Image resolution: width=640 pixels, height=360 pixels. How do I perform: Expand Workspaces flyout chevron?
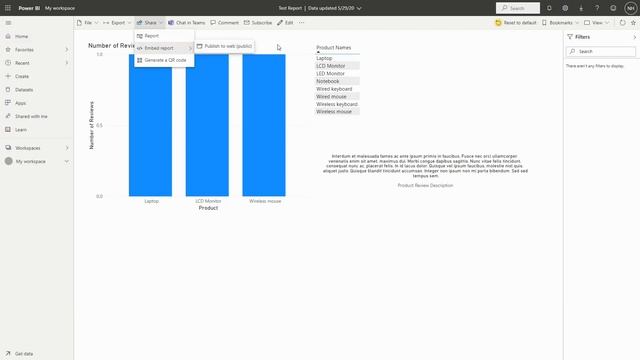(67, 148)
